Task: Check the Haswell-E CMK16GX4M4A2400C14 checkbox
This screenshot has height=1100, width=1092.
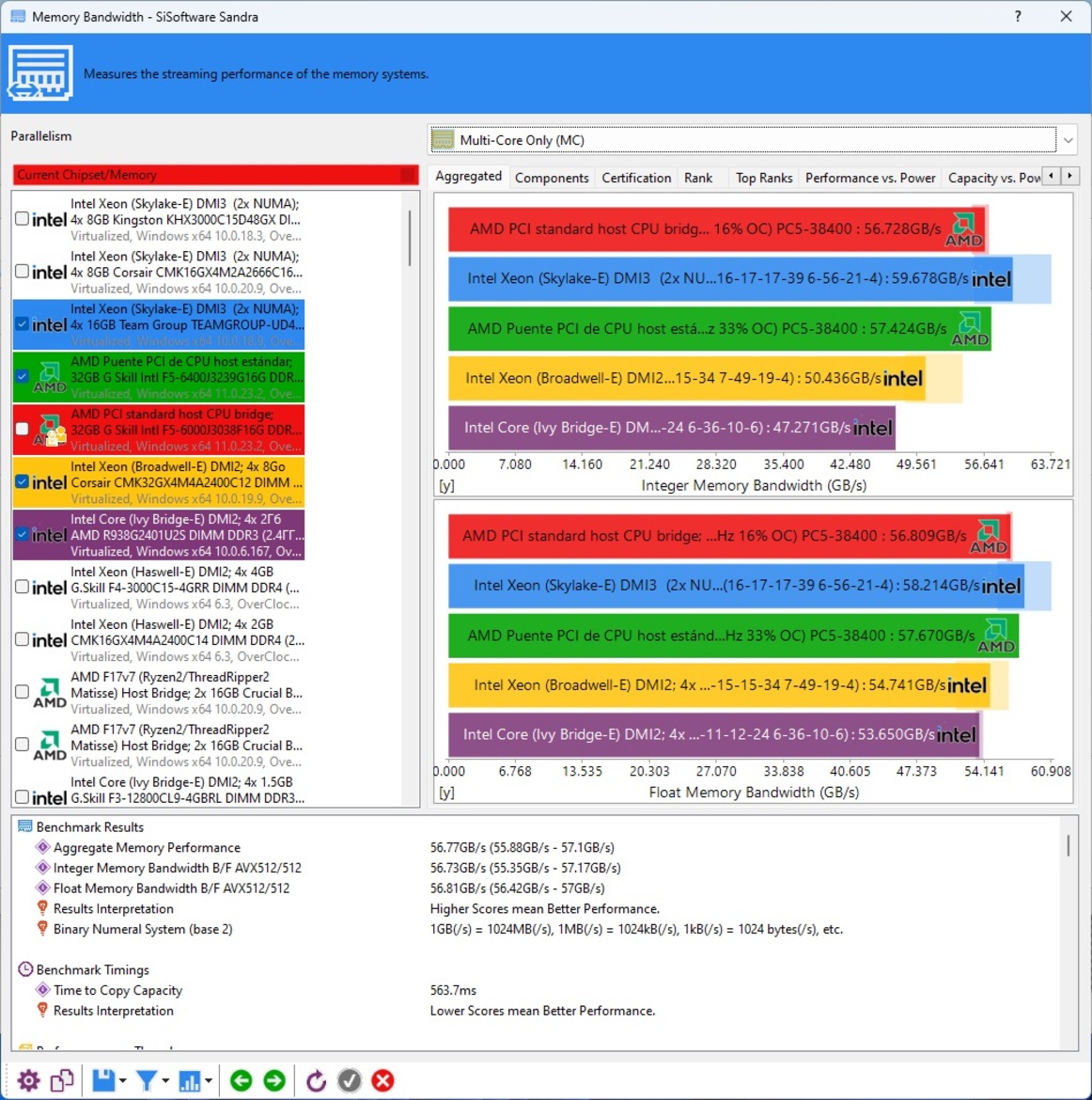Action: [22, 640]
